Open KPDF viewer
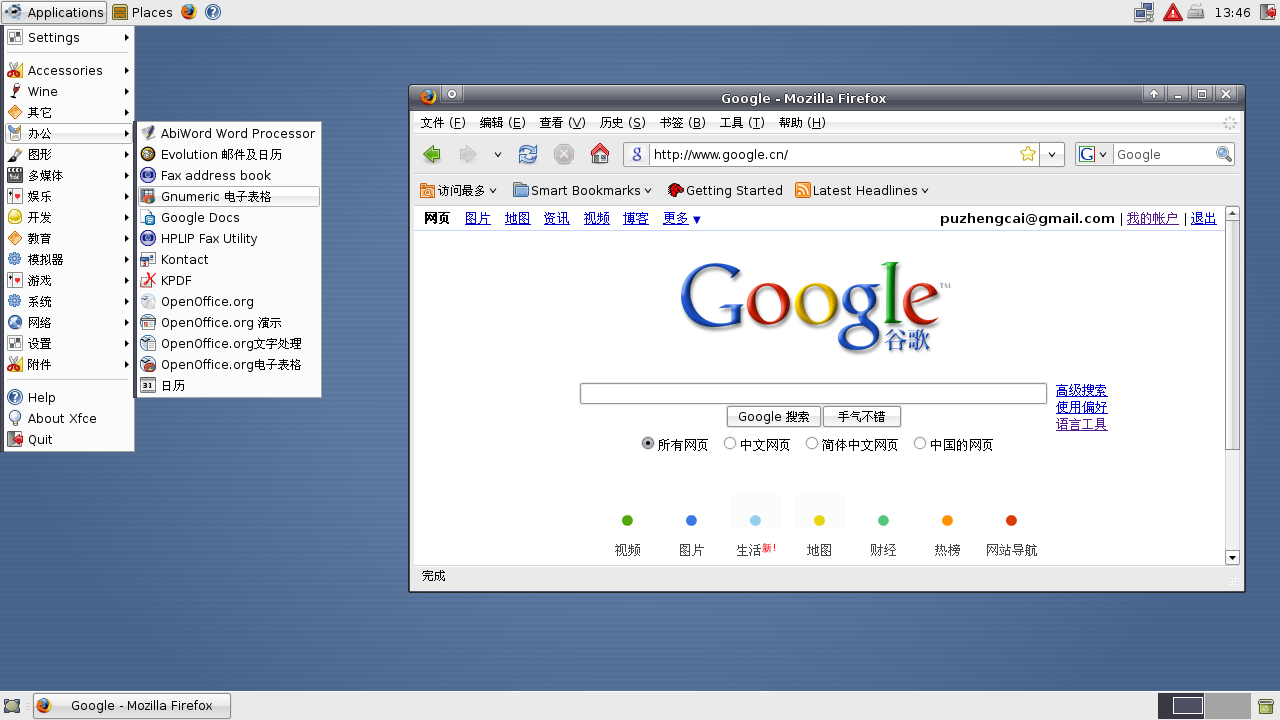 (x=229, y=280)
